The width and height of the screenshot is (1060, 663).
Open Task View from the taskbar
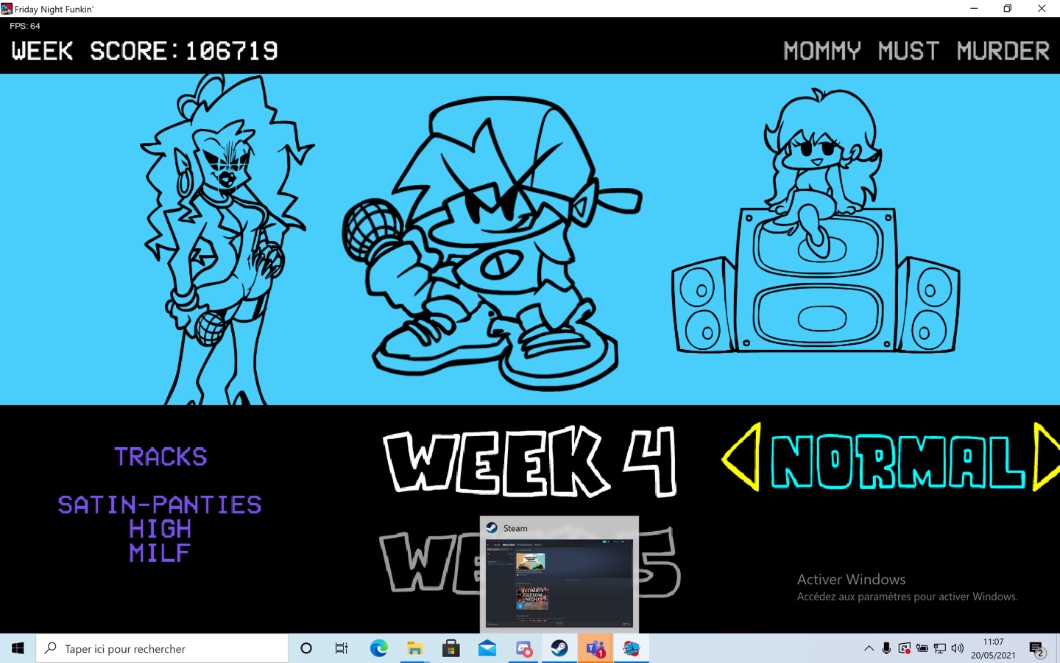tap(342, 648)
